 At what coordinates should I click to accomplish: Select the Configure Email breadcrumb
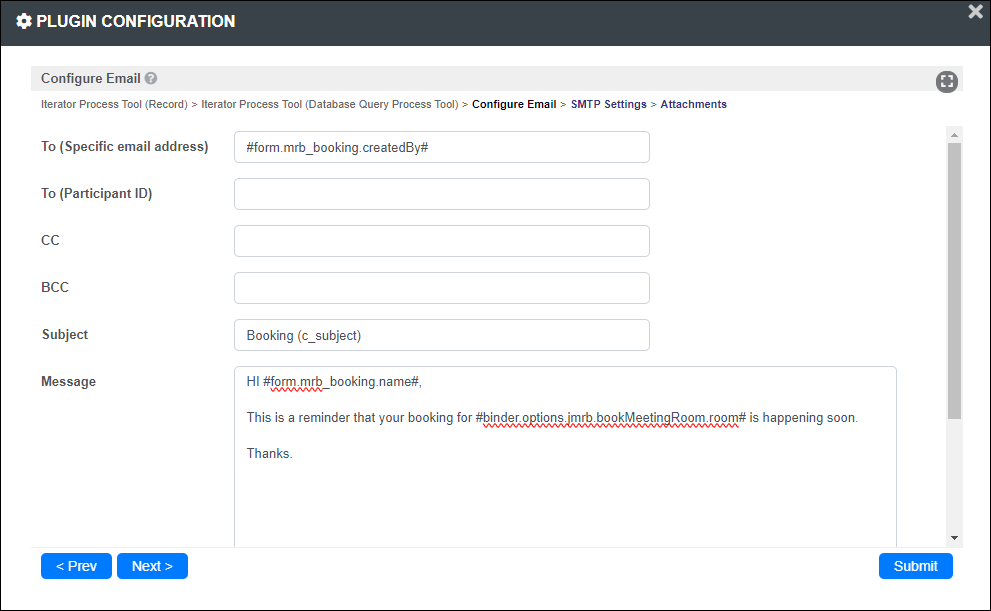(514, 104)
